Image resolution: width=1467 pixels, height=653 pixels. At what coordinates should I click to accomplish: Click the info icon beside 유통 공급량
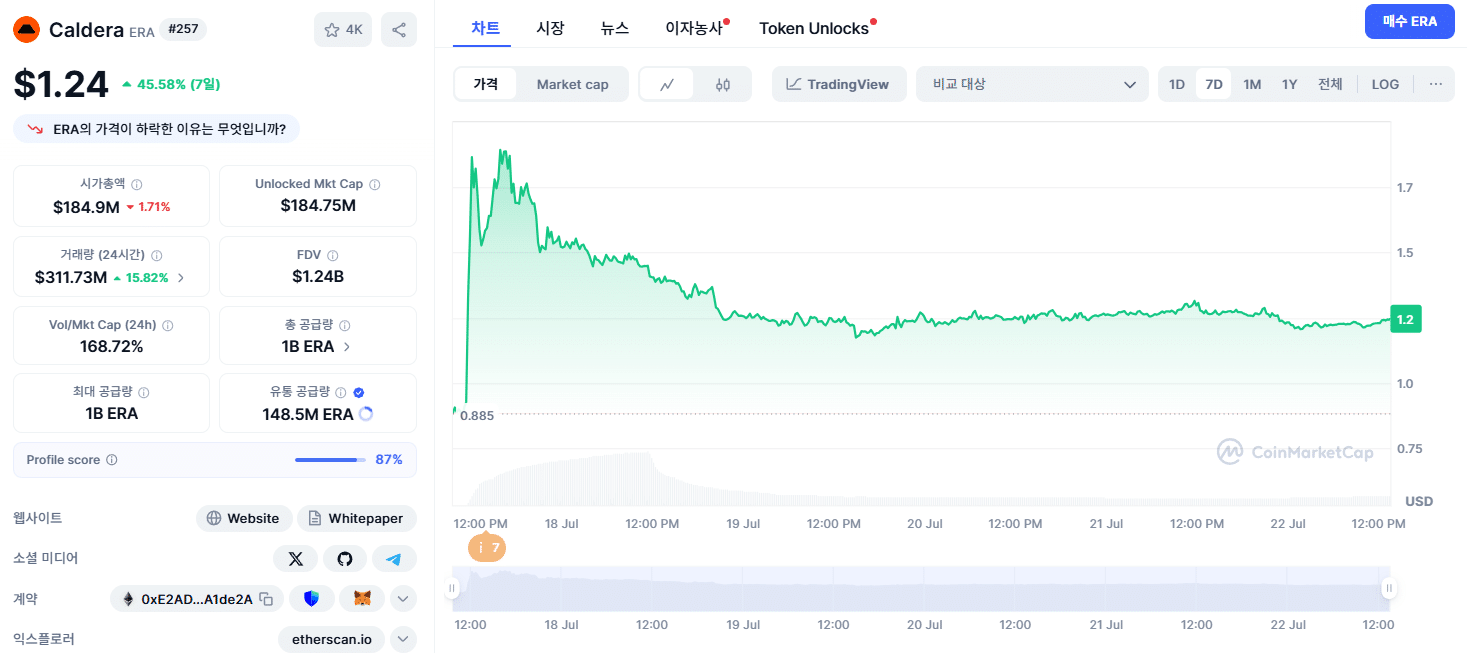click(341, 392)
